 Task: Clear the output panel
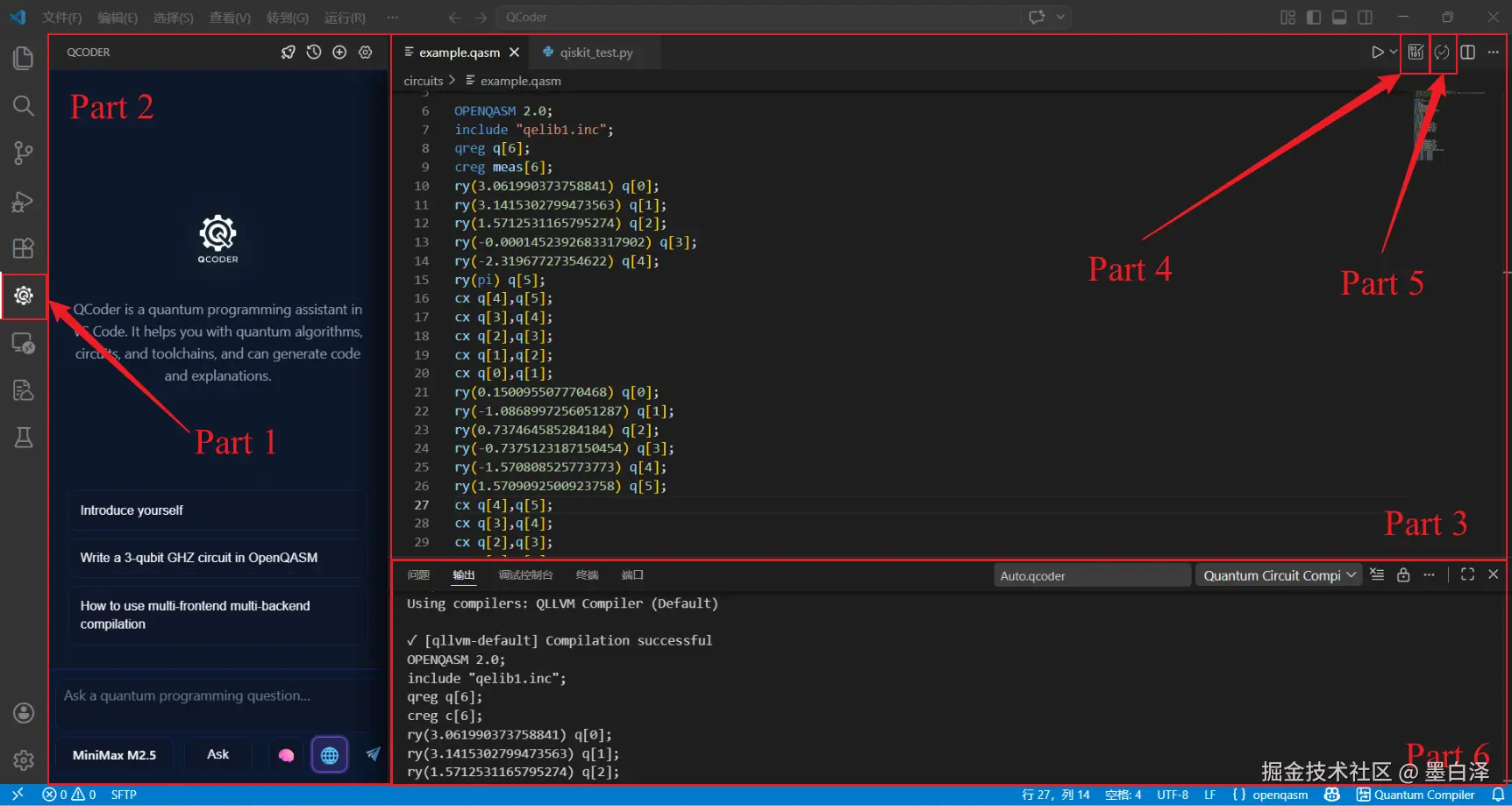(x=1377, y=574)
